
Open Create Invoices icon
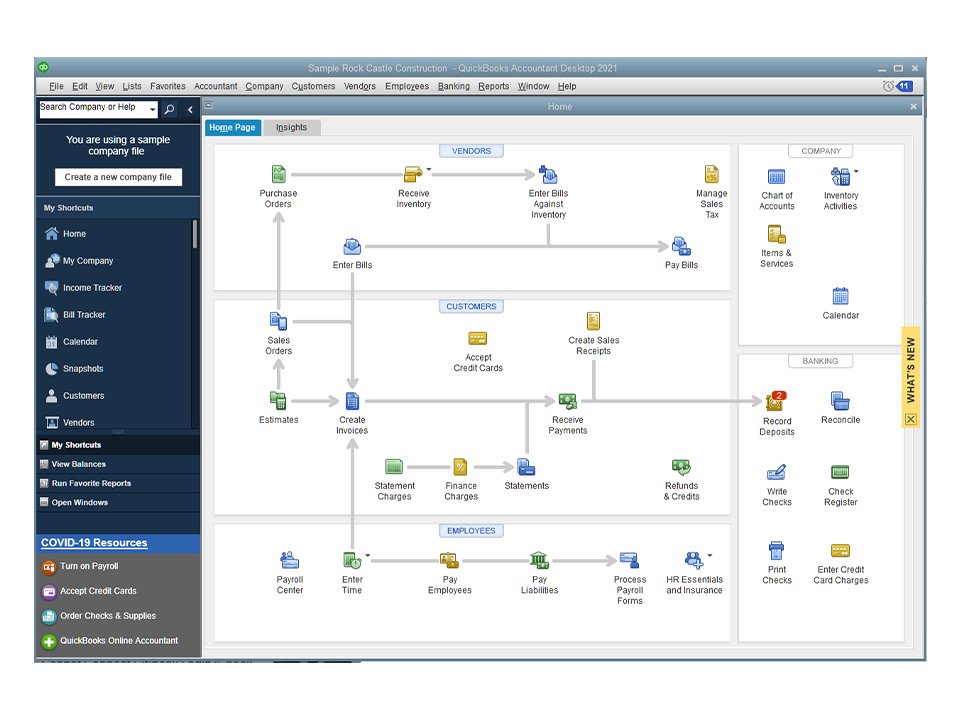click(352, 401)
